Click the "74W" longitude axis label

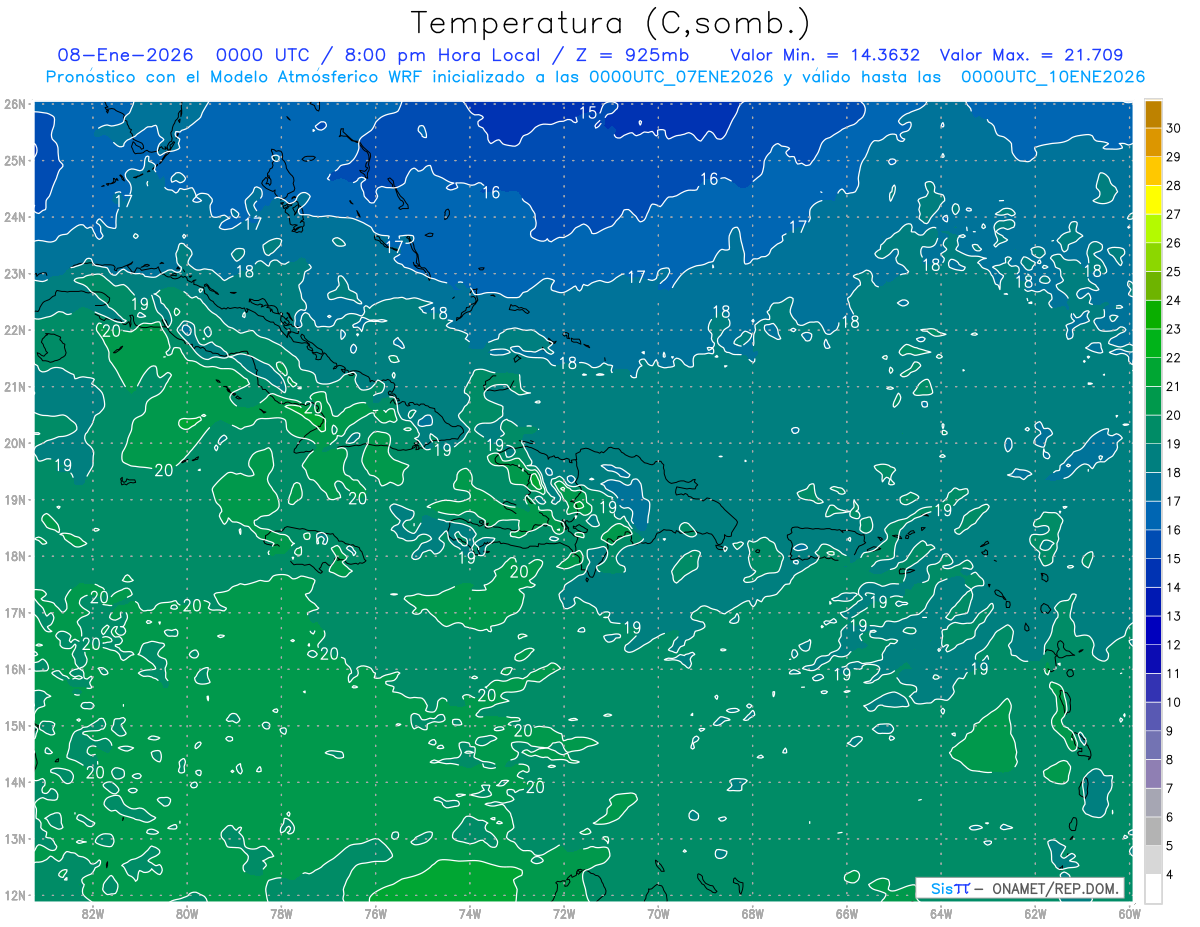point(470,913)
